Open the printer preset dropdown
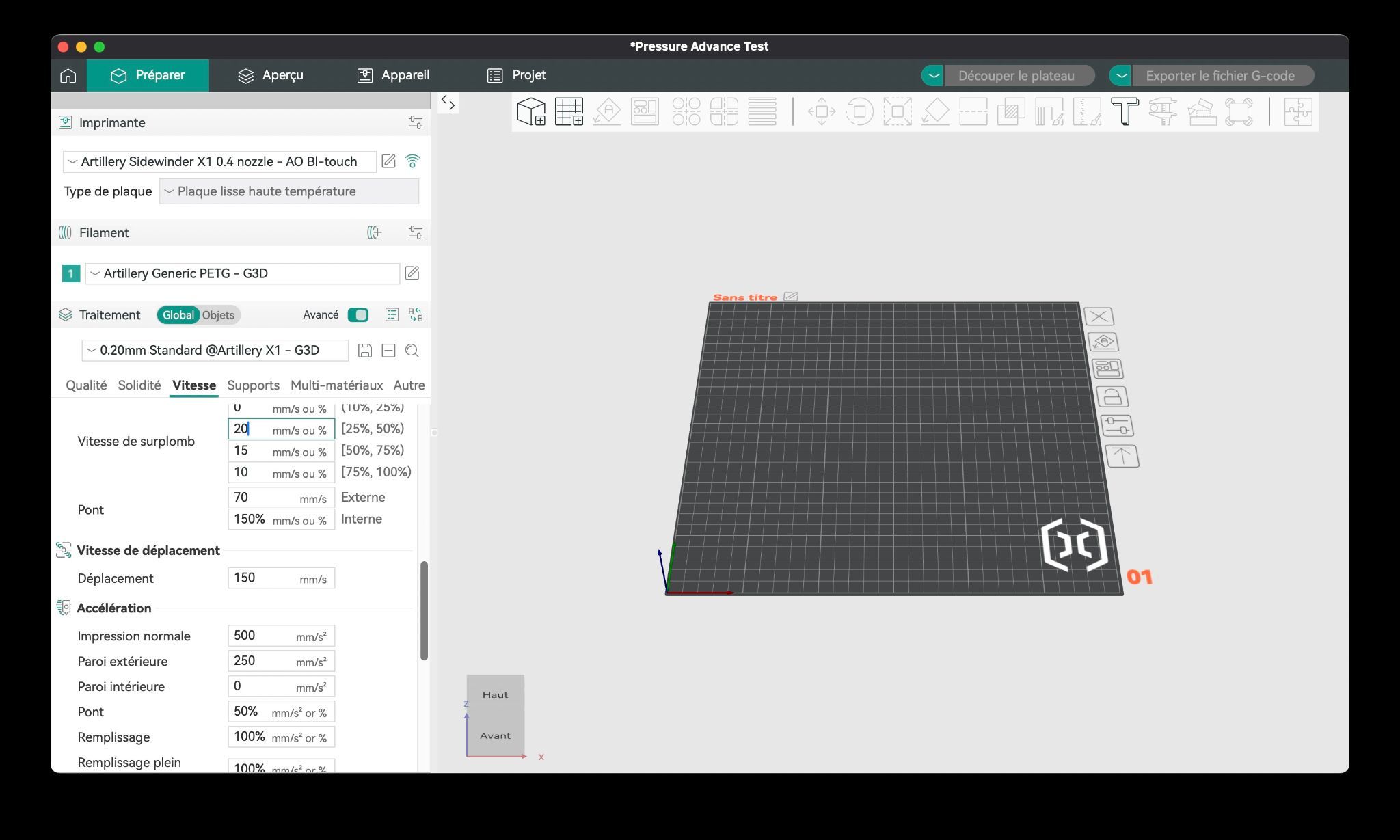The height and width of the screenshot is (840, 1400). [219, 161]
